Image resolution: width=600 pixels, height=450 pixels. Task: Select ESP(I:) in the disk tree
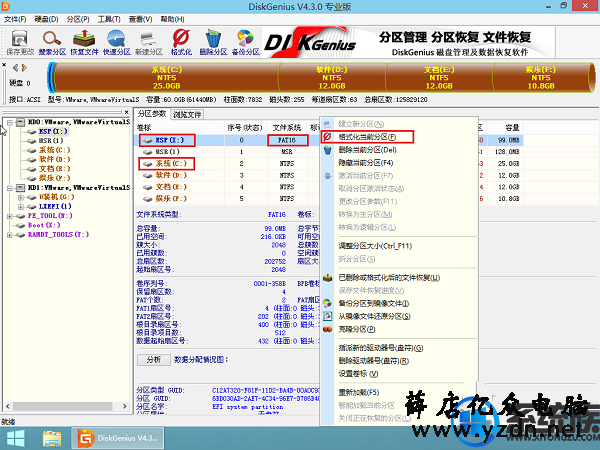[x=53, y=131]
